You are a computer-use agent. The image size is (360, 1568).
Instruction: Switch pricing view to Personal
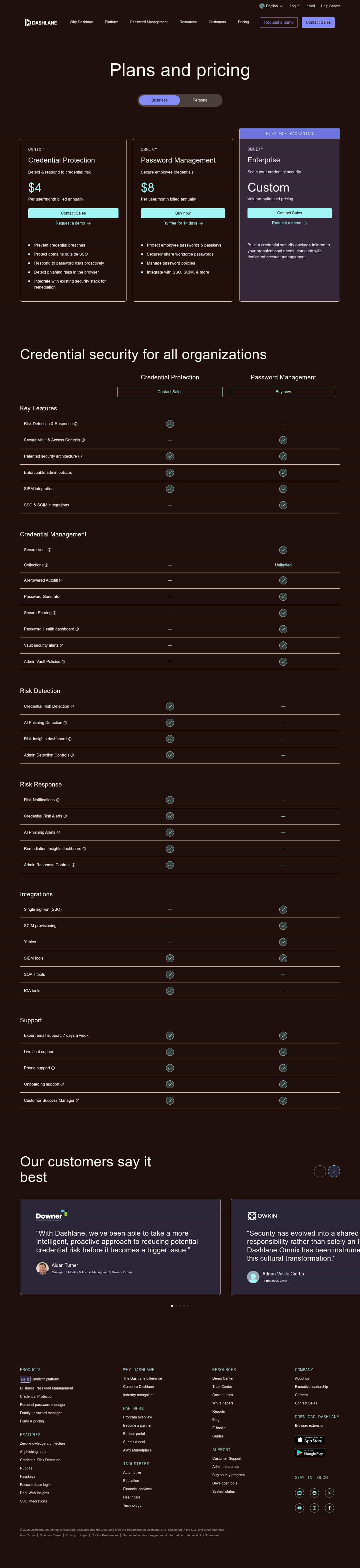point(201,100)
